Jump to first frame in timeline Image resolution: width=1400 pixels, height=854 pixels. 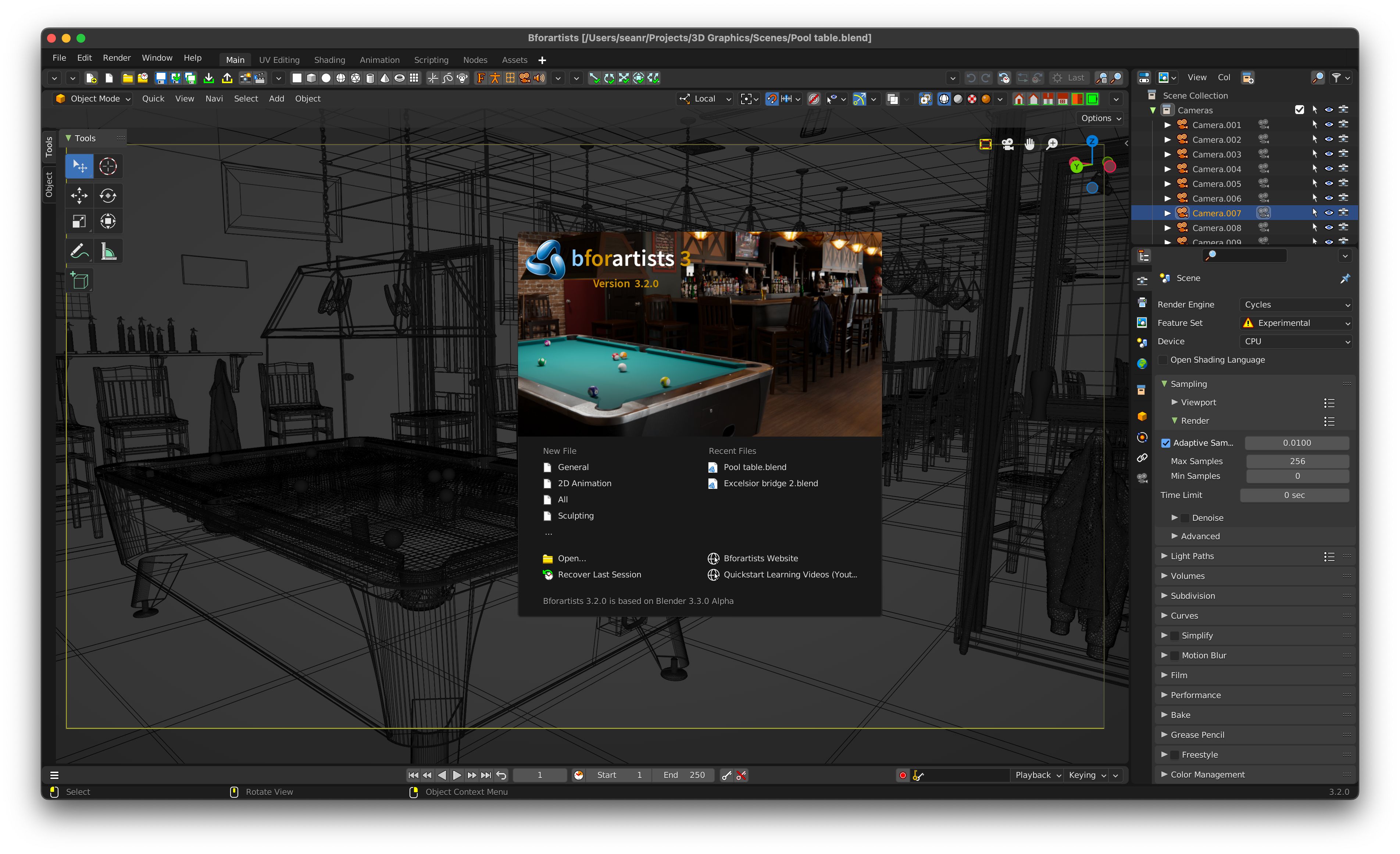pos(413,775)
